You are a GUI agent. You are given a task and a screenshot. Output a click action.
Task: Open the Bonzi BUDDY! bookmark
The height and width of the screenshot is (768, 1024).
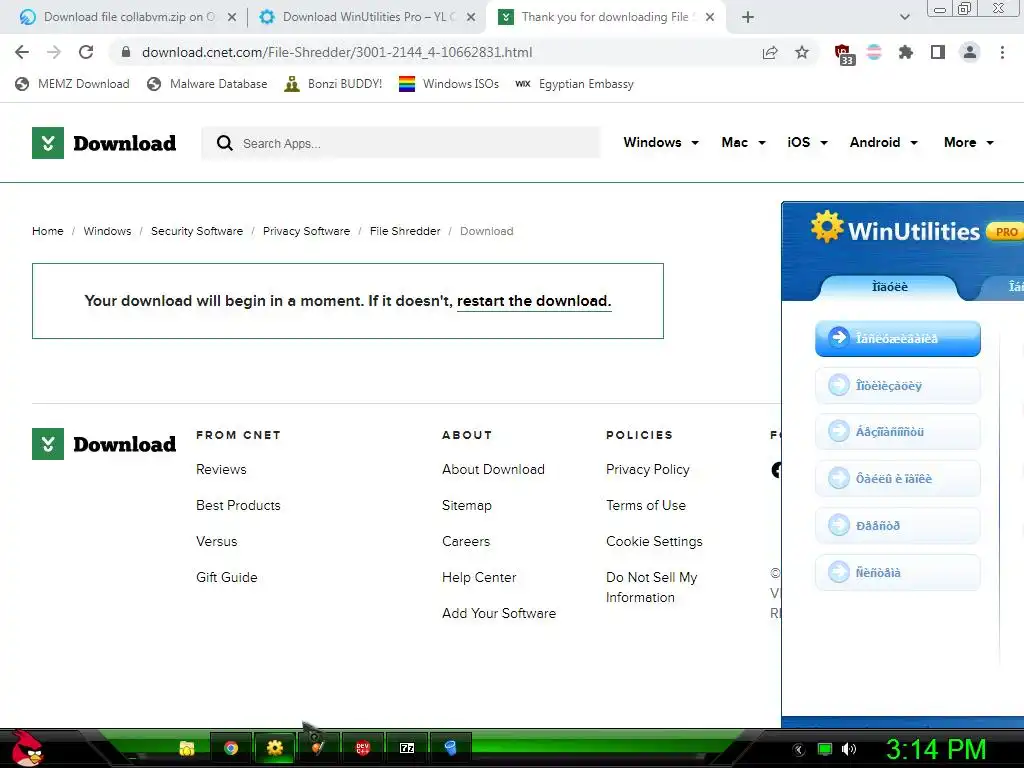point(333,84)
